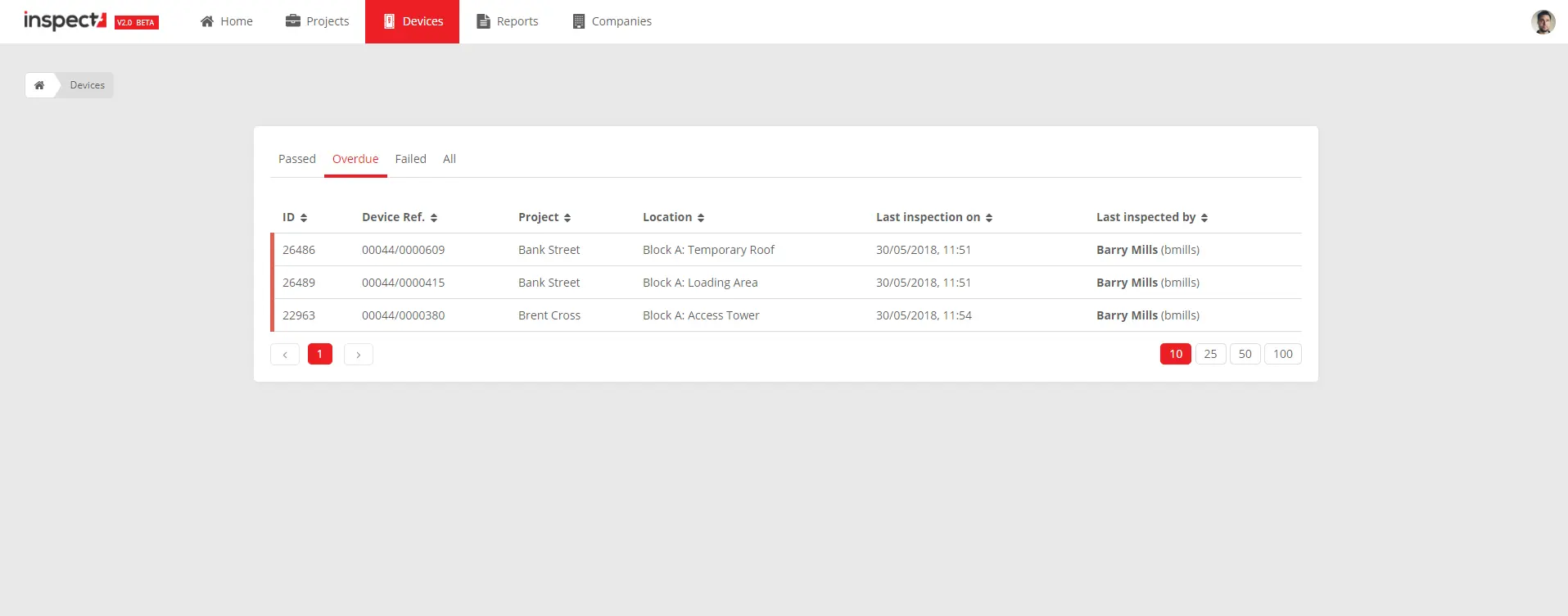
Task: Go to previous page arrow
Action: (285, 354)
